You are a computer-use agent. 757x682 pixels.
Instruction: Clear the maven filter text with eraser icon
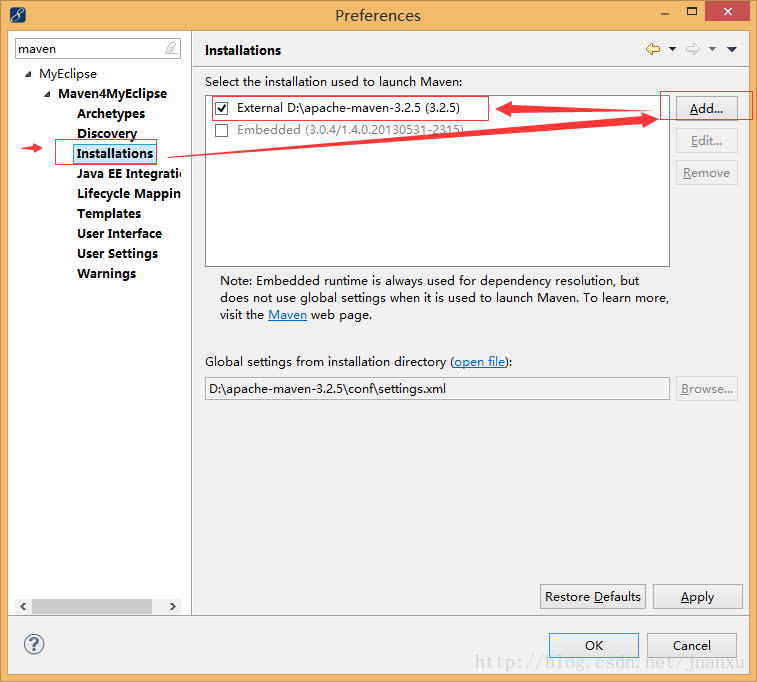pyautogui.click(x=171, y=48)
